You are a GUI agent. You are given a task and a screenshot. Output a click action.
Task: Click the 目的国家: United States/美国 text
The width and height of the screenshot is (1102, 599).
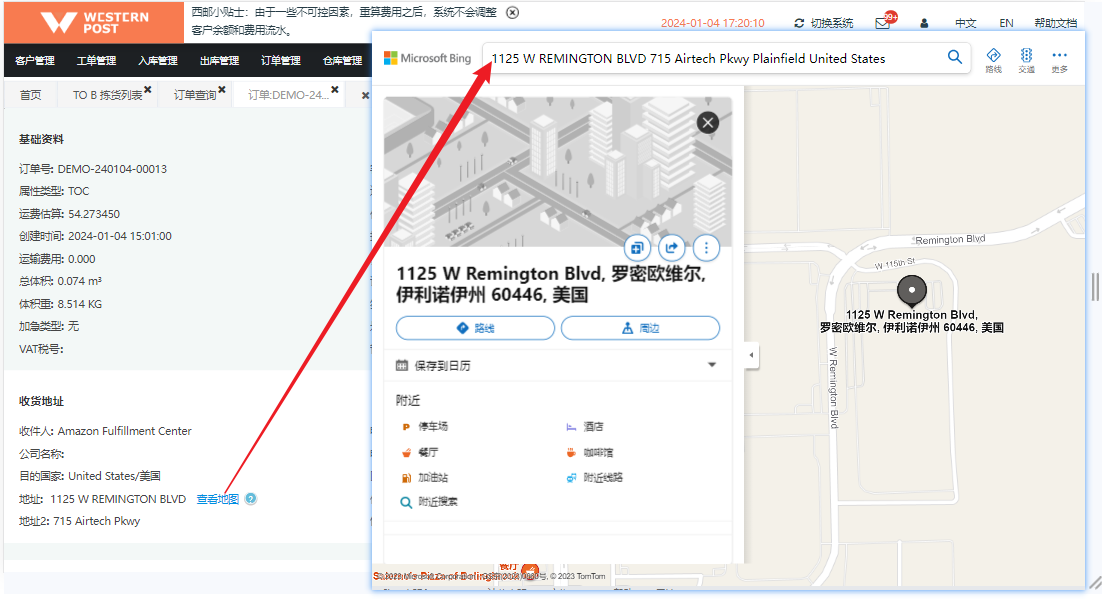coord(90,476)
